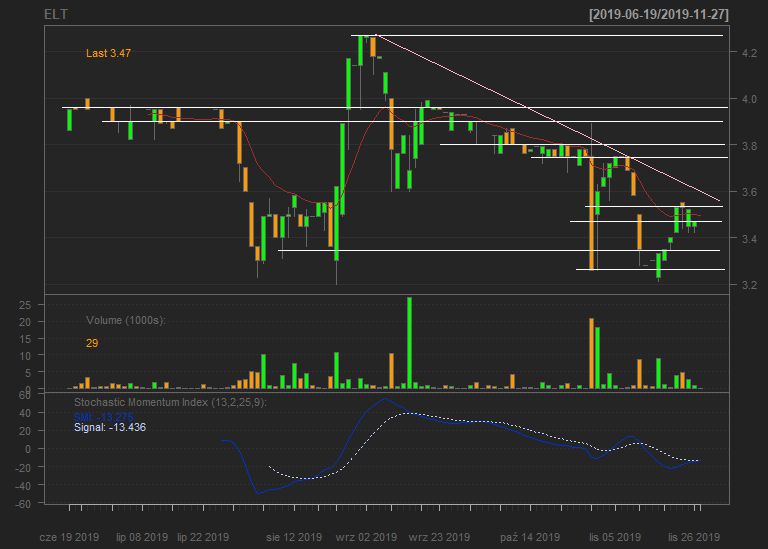Click the 3.4 price axis label
768x549 pixels.
coord(749,239)
